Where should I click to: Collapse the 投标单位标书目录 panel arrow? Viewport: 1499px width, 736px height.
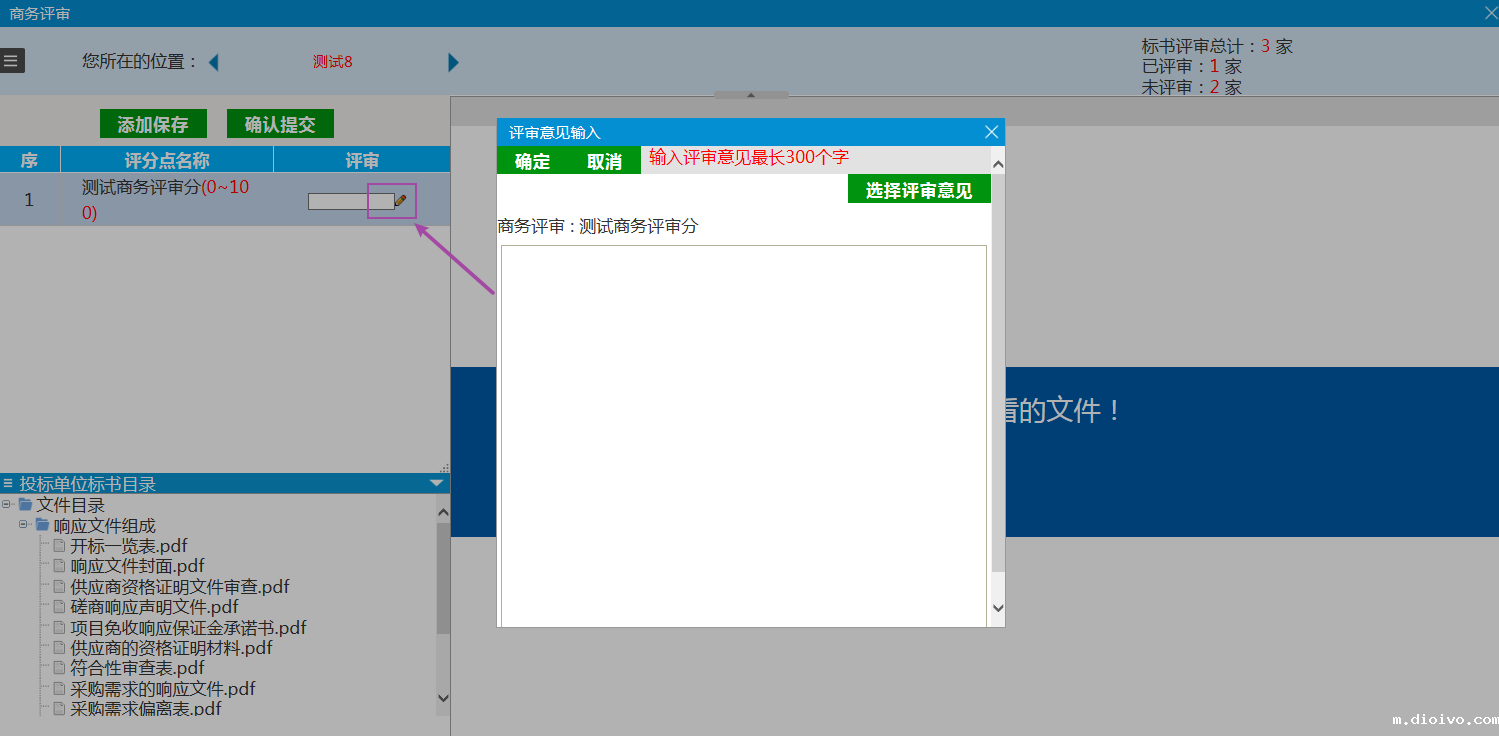pyautogui.click(x=436, y=483)
